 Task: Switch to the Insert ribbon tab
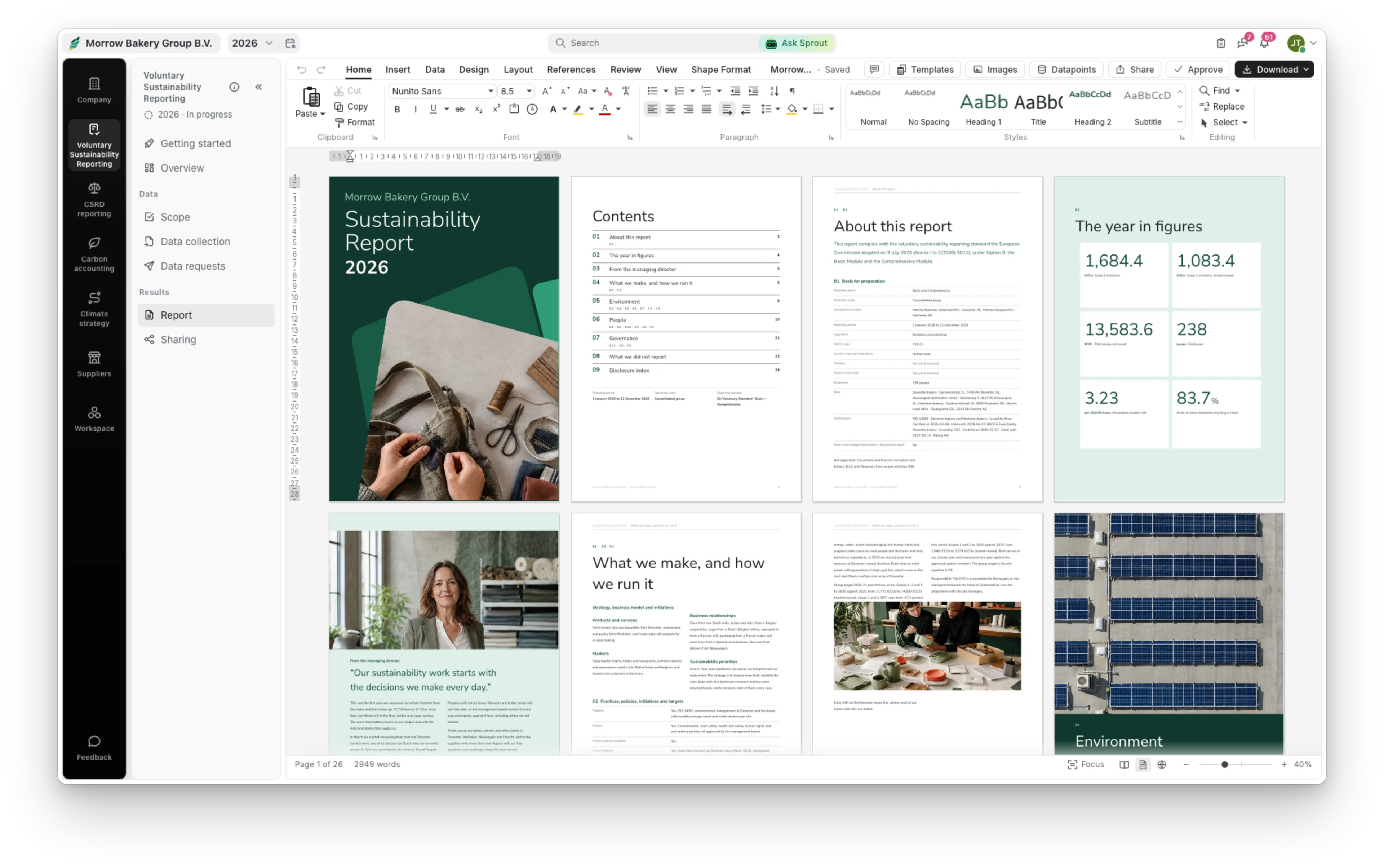tap(397, 70)
